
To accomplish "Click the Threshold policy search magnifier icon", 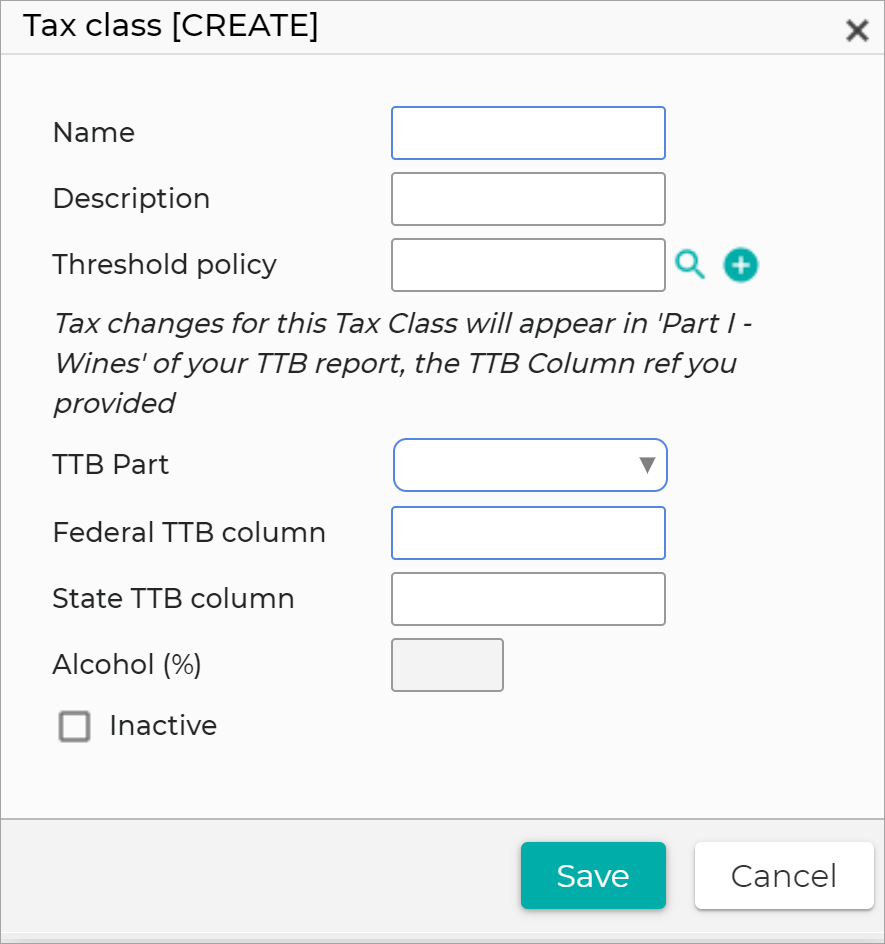I will pos(689,265).
